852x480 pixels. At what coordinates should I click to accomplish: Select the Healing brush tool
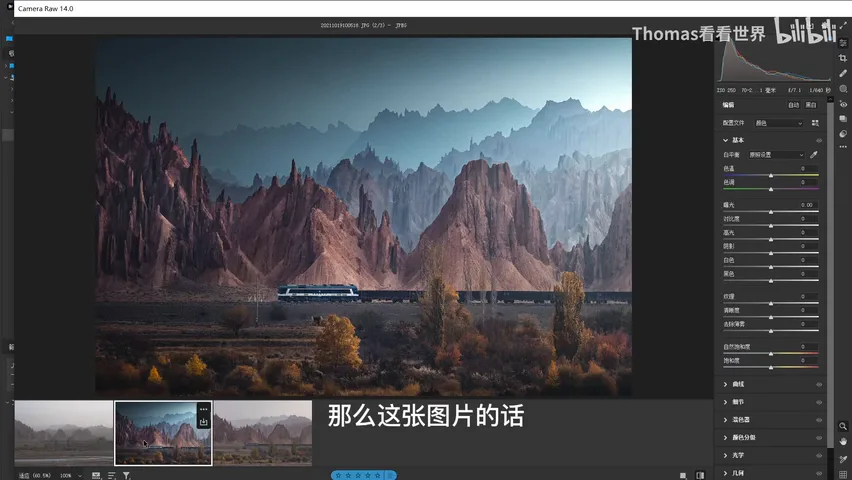pyautogui.click(x=843, y=73)
